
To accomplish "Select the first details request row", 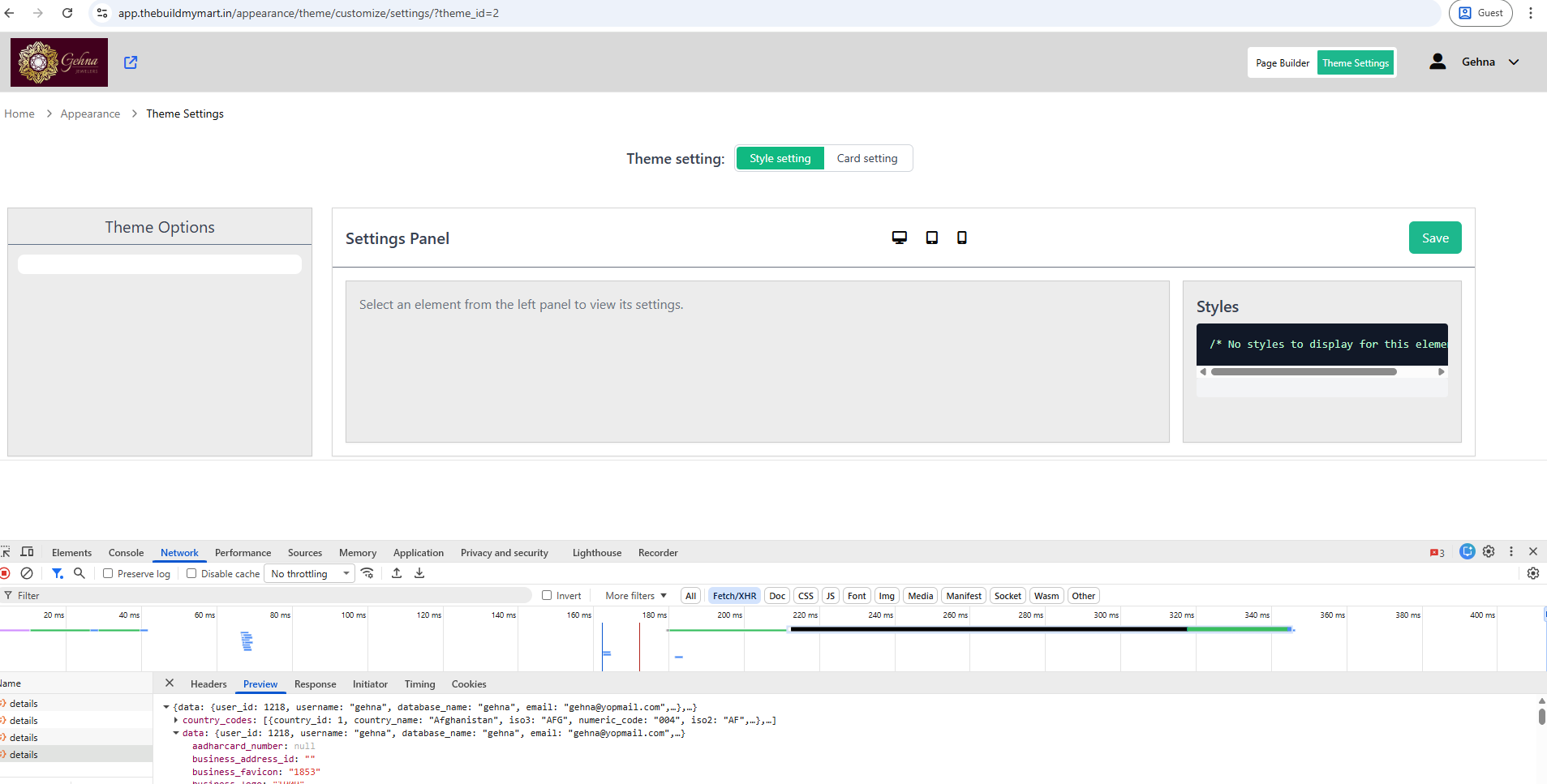I will point(76,703).
